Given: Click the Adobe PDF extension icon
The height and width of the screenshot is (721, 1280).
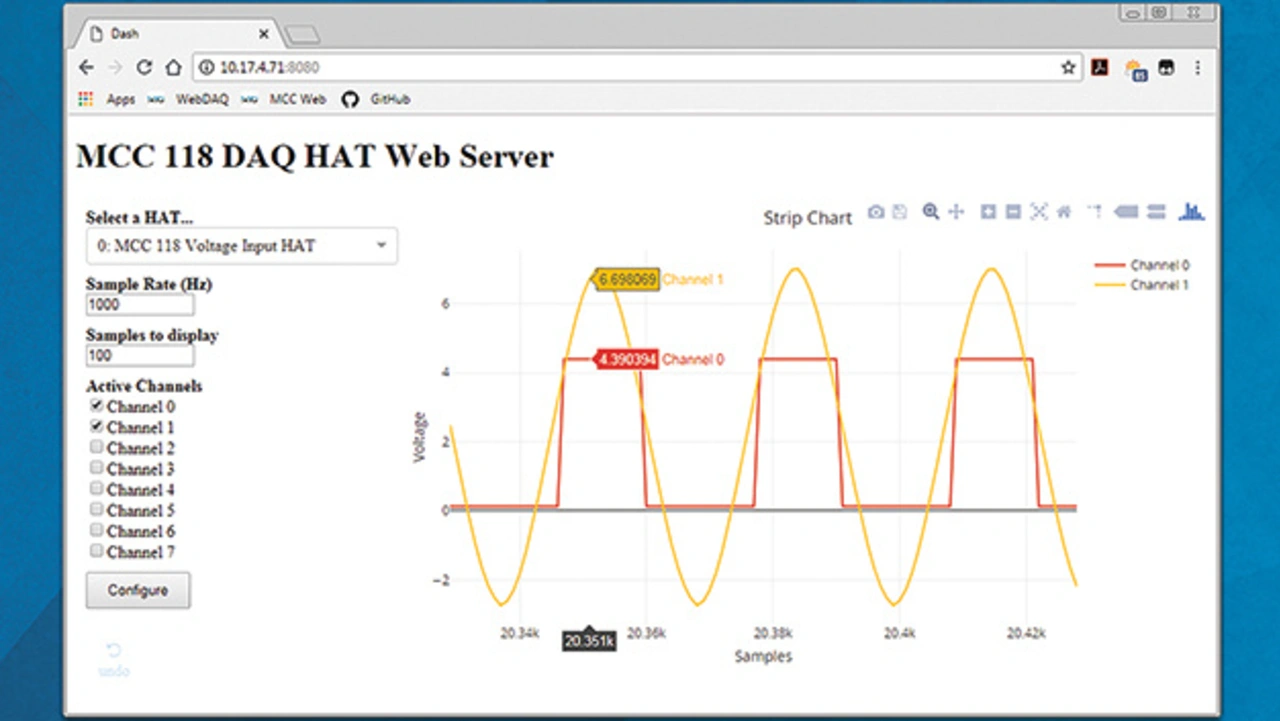Looking at the screenshot, I should (x=1099, y=68).
